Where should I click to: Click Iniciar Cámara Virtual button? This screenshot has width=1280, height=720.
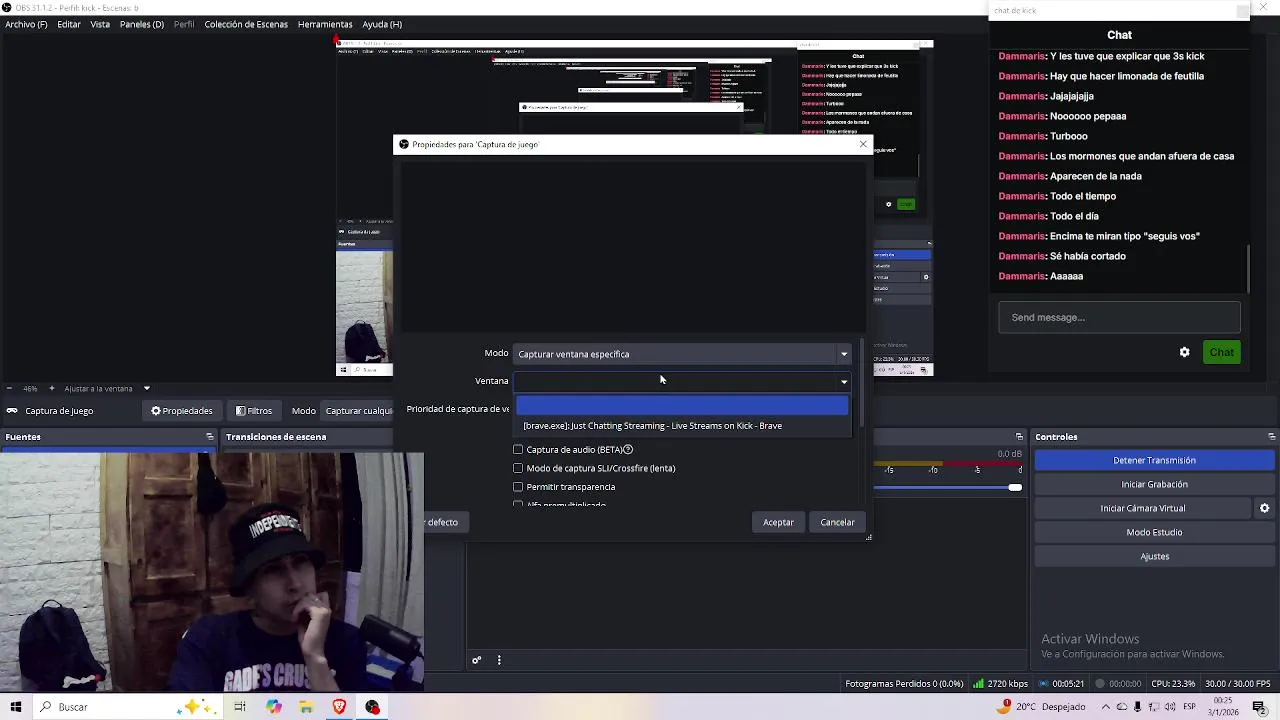[x=1143, y=508]
